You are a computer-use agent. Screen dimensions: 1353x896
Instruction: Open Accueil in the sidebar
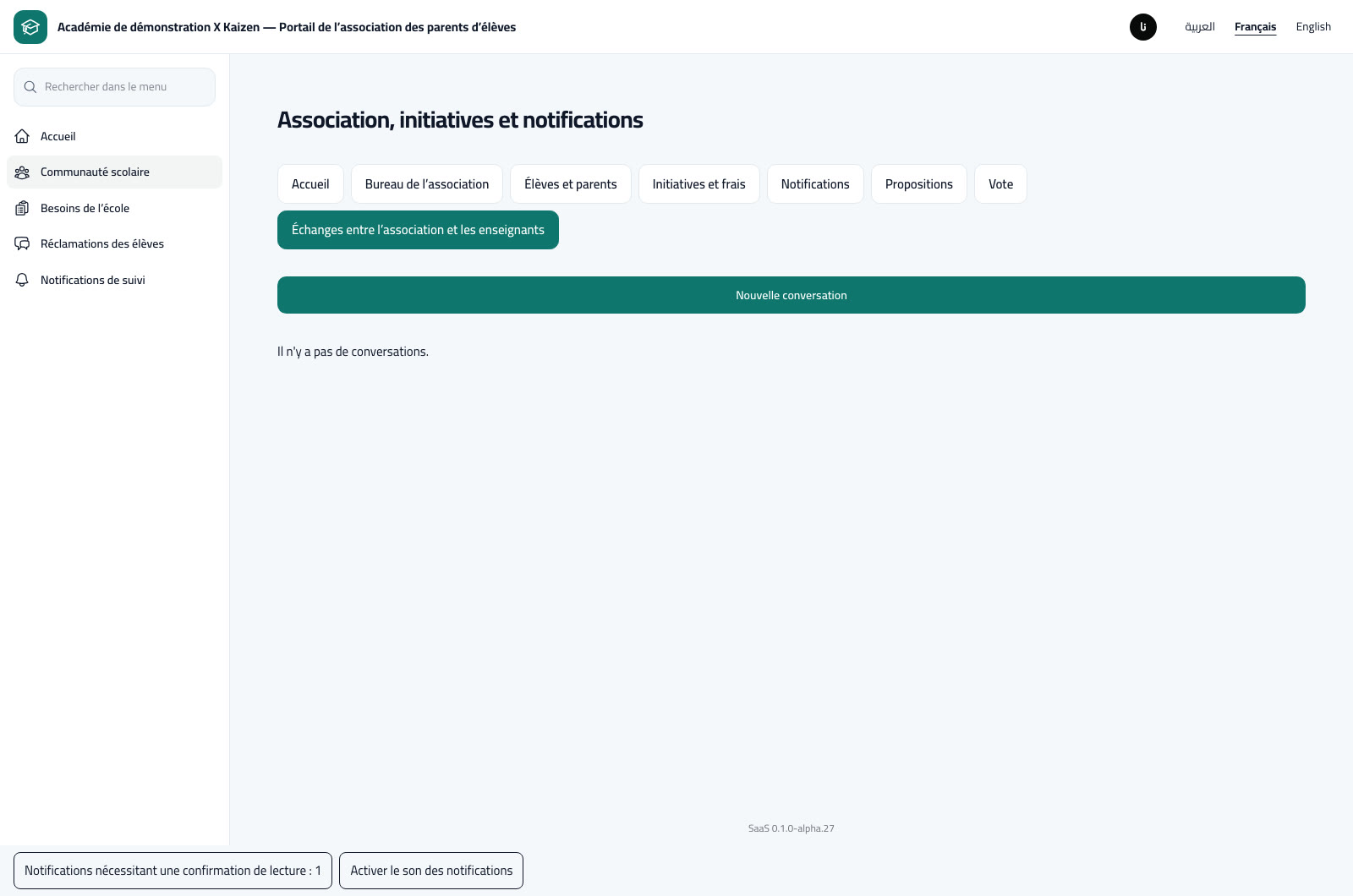coord(114,136)
